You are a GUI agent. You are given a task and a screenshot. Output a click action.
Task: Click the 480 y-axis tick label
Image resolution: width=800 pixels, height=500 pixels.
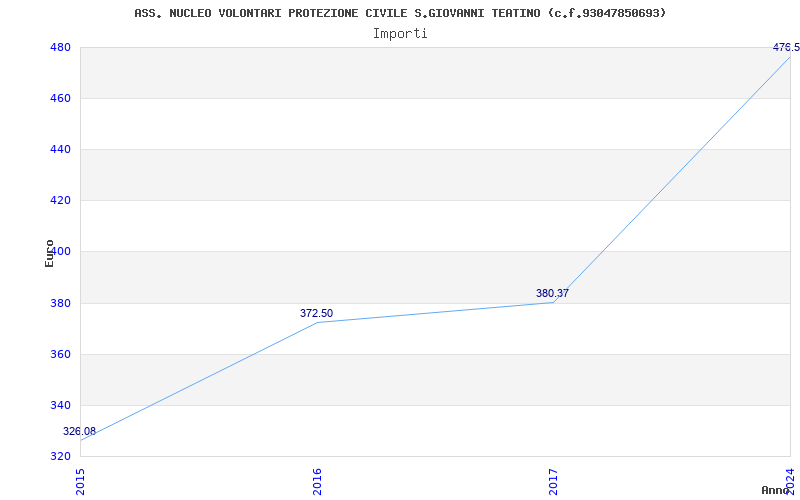click(x=60, y=47)
